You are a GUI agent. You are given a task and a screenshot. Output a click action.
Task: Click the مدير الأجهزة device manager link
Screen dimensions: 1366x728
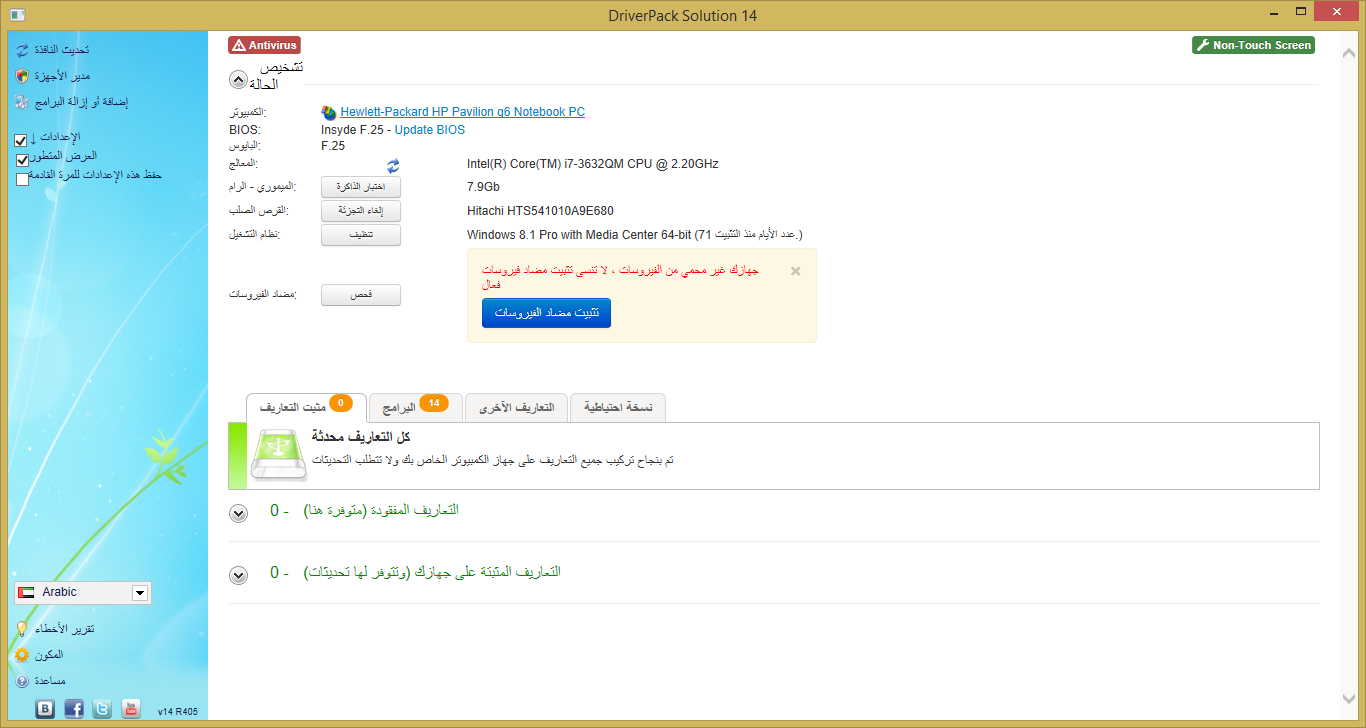[x=62, y=76]
